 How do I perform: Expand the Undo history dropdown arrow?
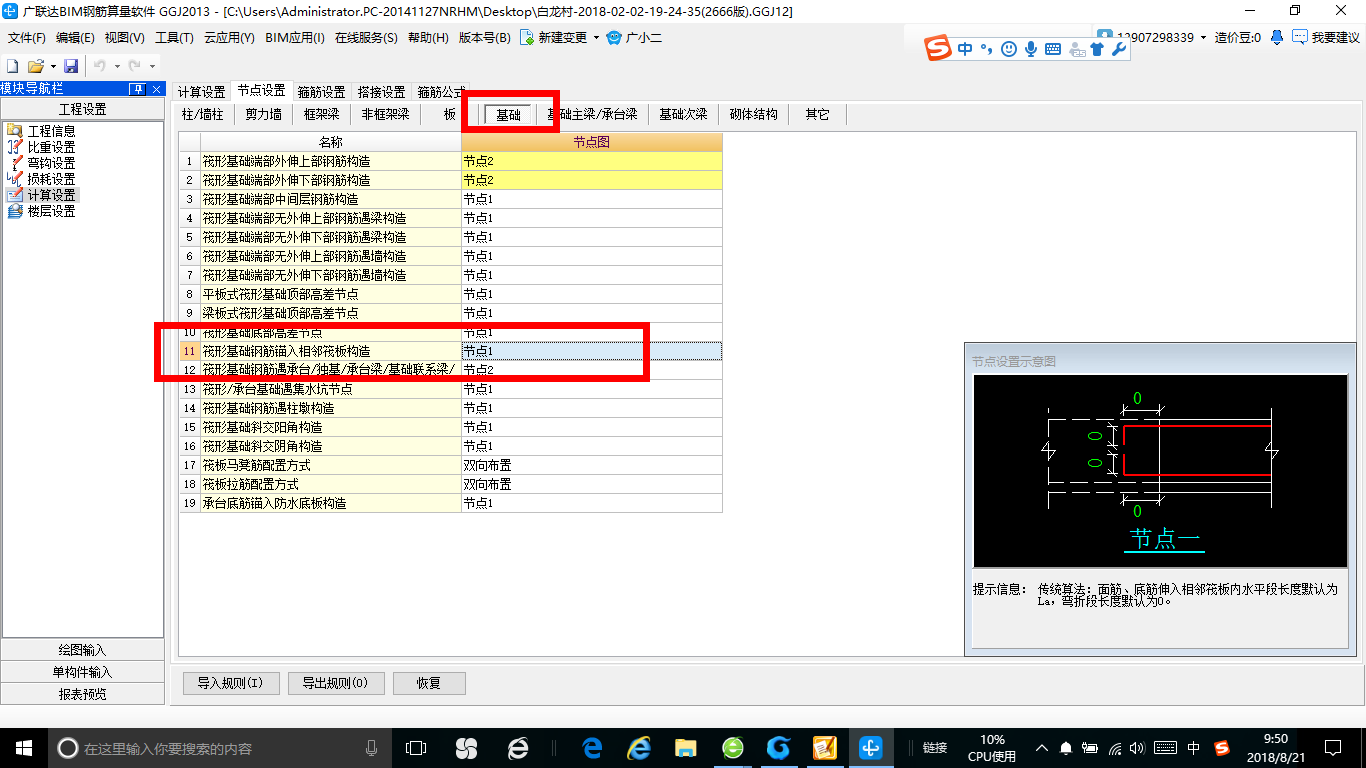(117, 67)
